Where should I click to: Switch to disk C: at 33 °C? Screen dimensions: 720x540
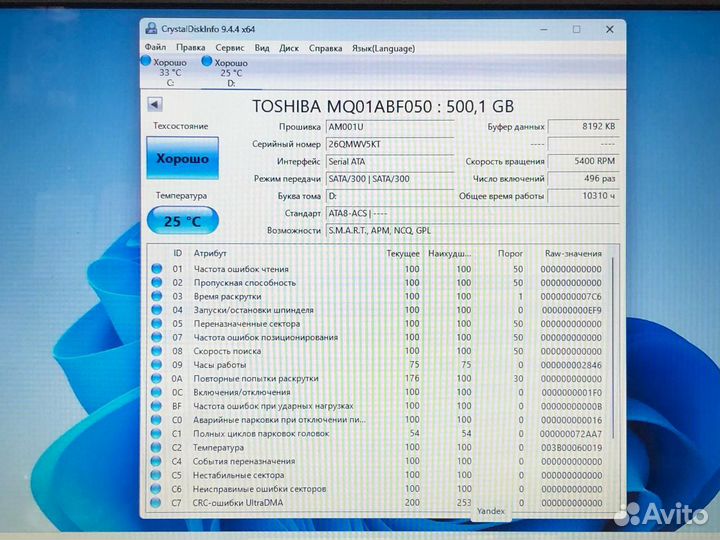pos(165,72)
